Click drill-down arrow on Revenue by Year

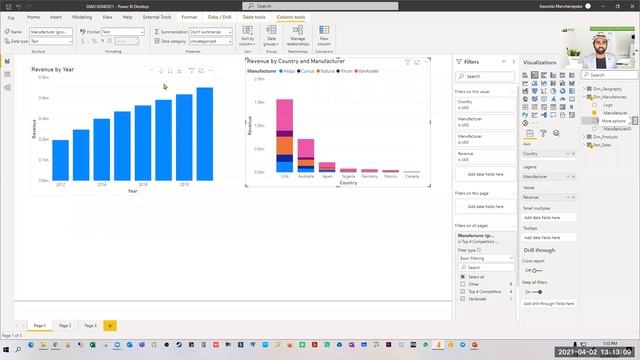161,71
